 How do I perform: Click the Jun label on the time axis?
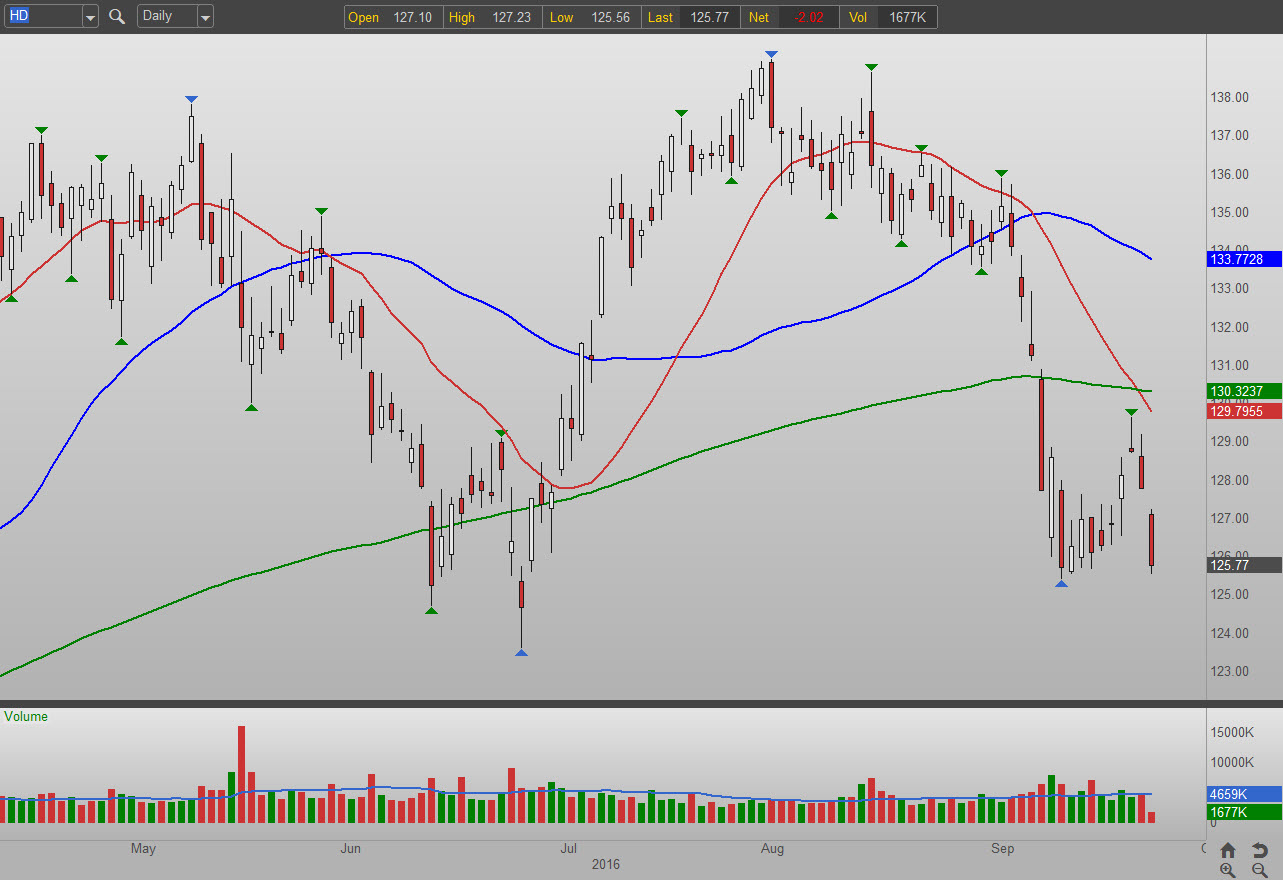coord(350,849)
